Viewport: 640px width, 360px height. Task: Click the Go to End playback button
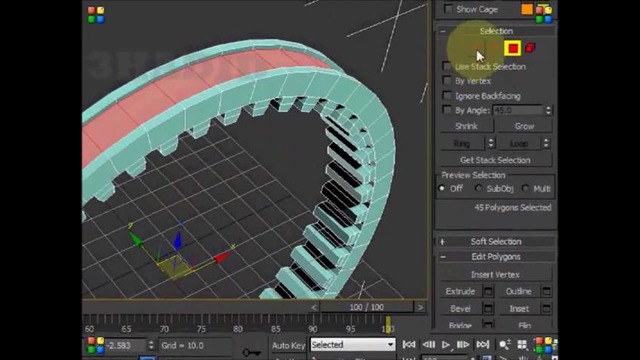tap(482, 344)
